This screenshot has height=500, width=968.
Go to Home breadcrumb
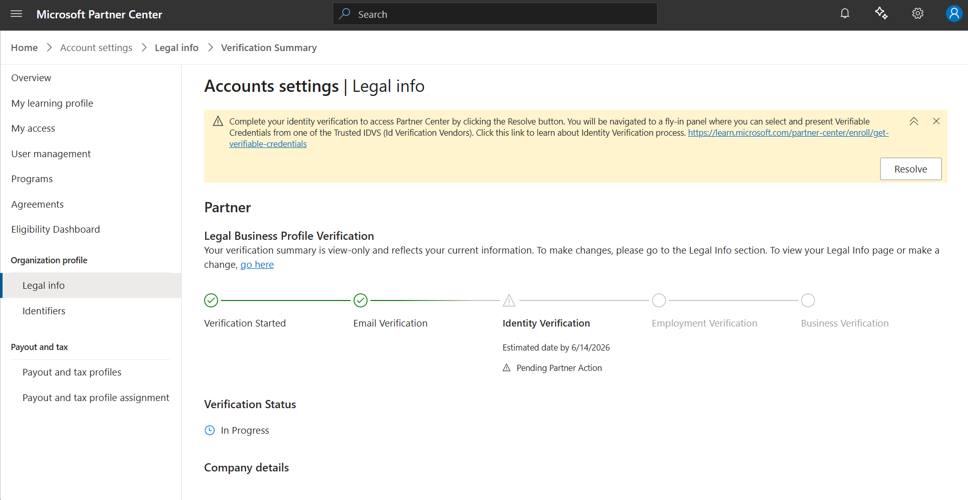pyautogui.click(x=24, y=48)
